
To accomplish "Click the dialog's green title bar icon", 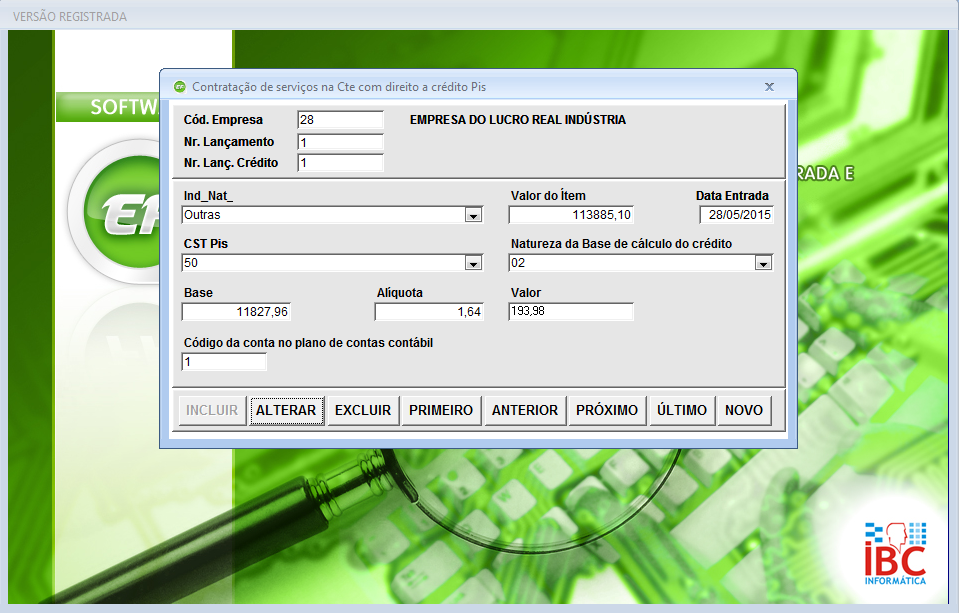I will pyautogui.click(x=179, y=87).
